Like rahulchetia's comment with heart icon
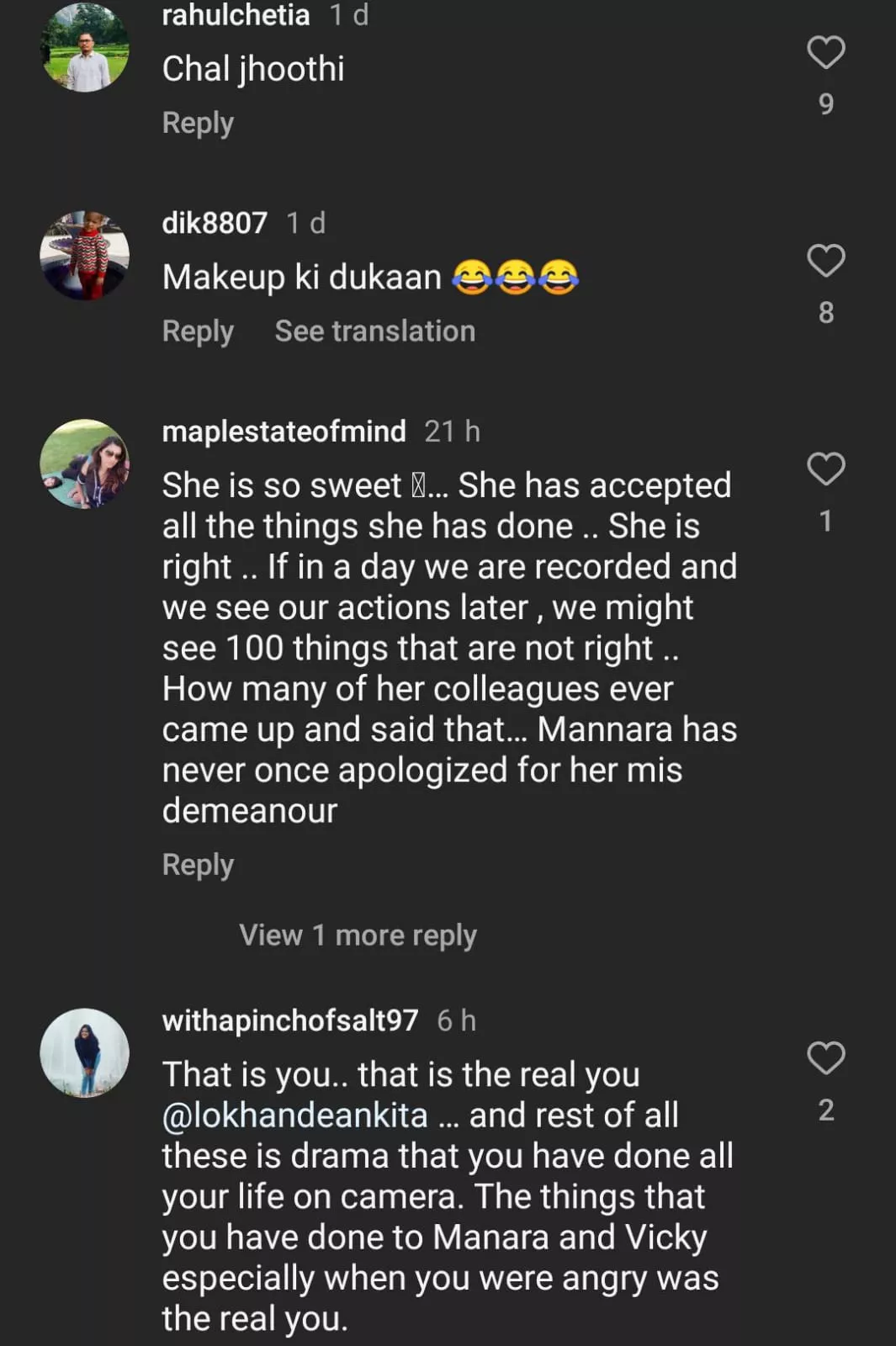 pyautogui.click(x=825, y=52)
